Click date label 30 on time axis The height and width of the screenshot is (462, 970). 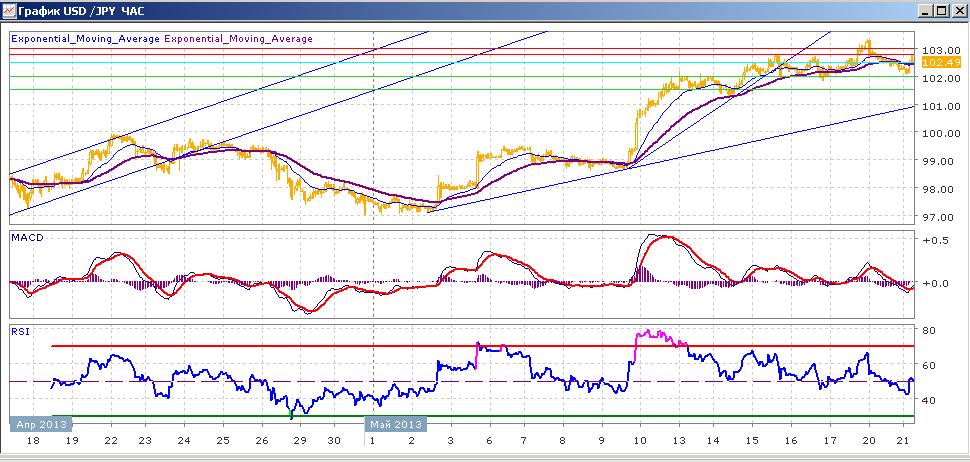click(x=335, y=441)
